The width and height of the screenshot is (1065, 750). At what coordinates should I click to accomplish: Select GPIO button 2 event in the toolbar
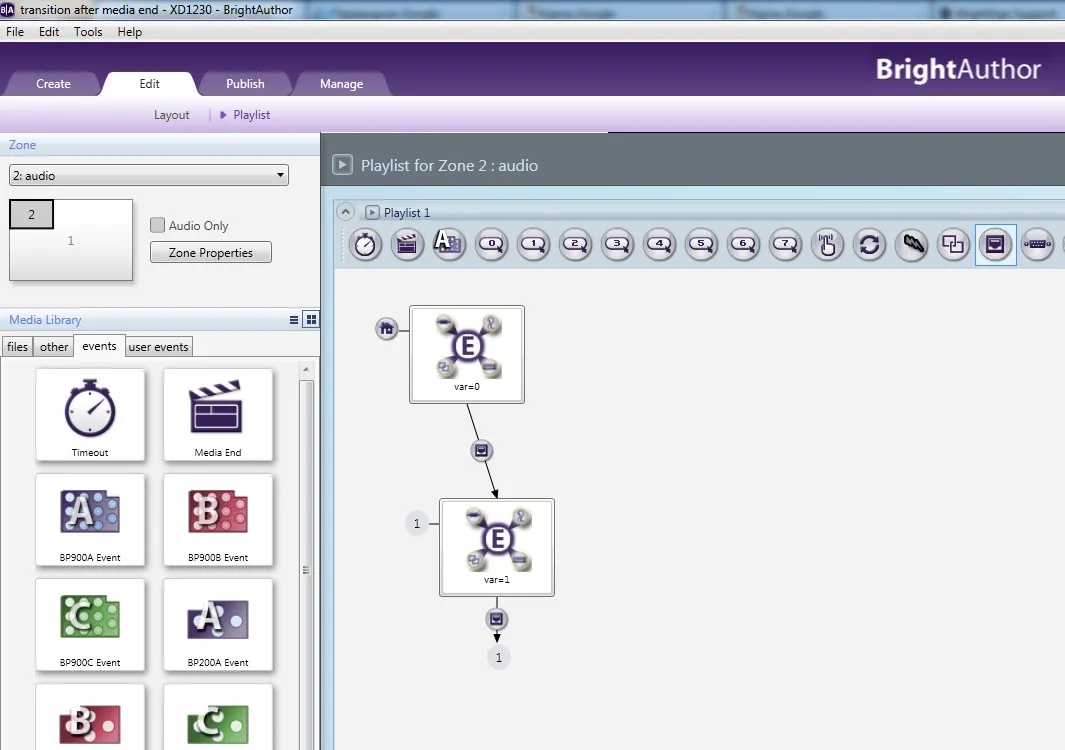pos(575,245)
